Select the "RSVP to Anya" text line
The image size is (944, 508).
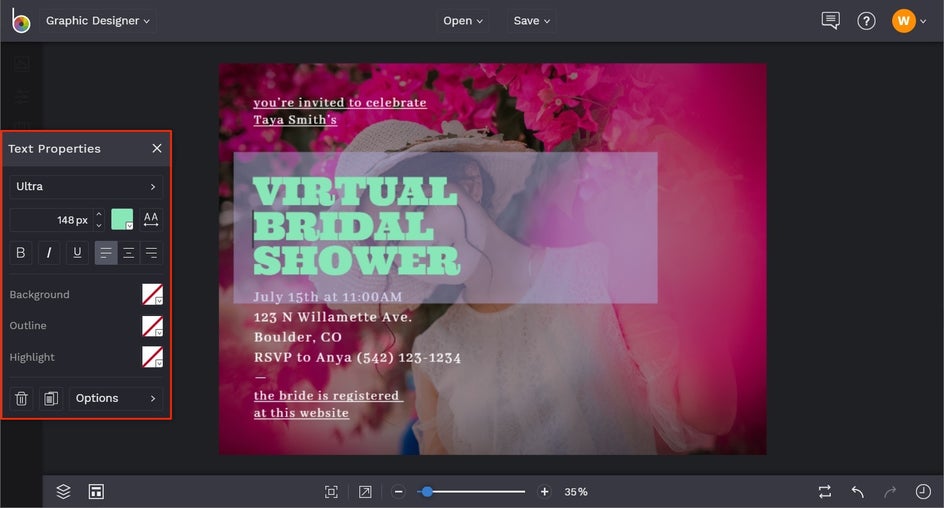(357, 358)
